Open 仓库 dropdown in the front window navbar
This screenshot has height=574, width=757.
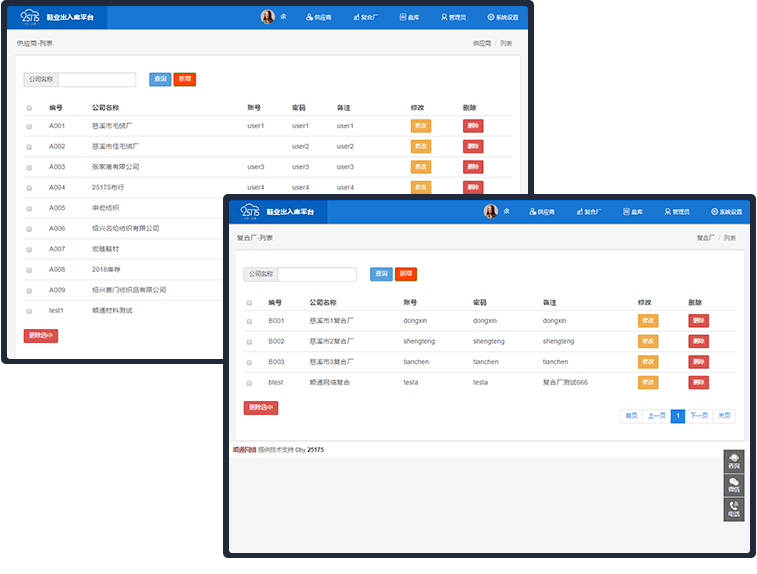pyautogui.click(x=632, y=212)
